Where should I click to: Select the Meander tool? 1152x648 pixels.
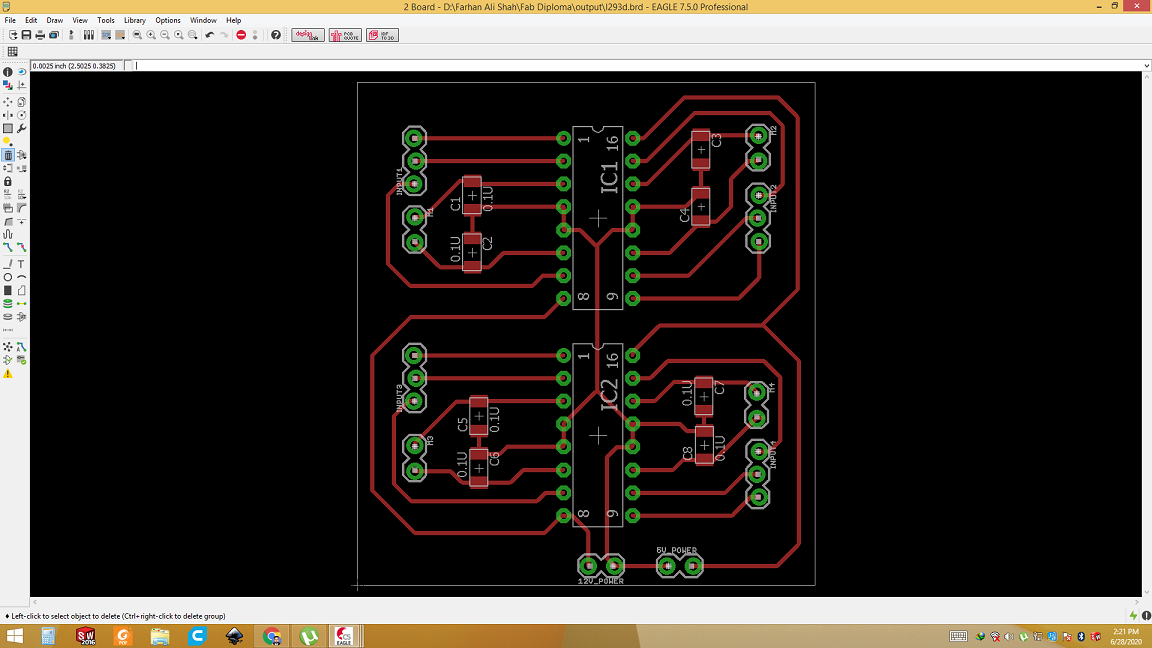7,234
